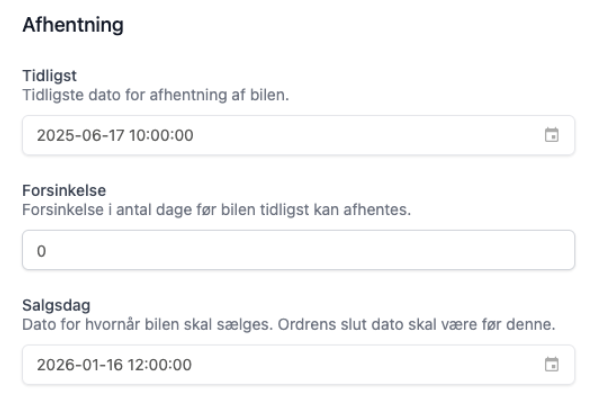
Task: Click the value 0 in Forsinkelse
Action: [x=41, y=251]
